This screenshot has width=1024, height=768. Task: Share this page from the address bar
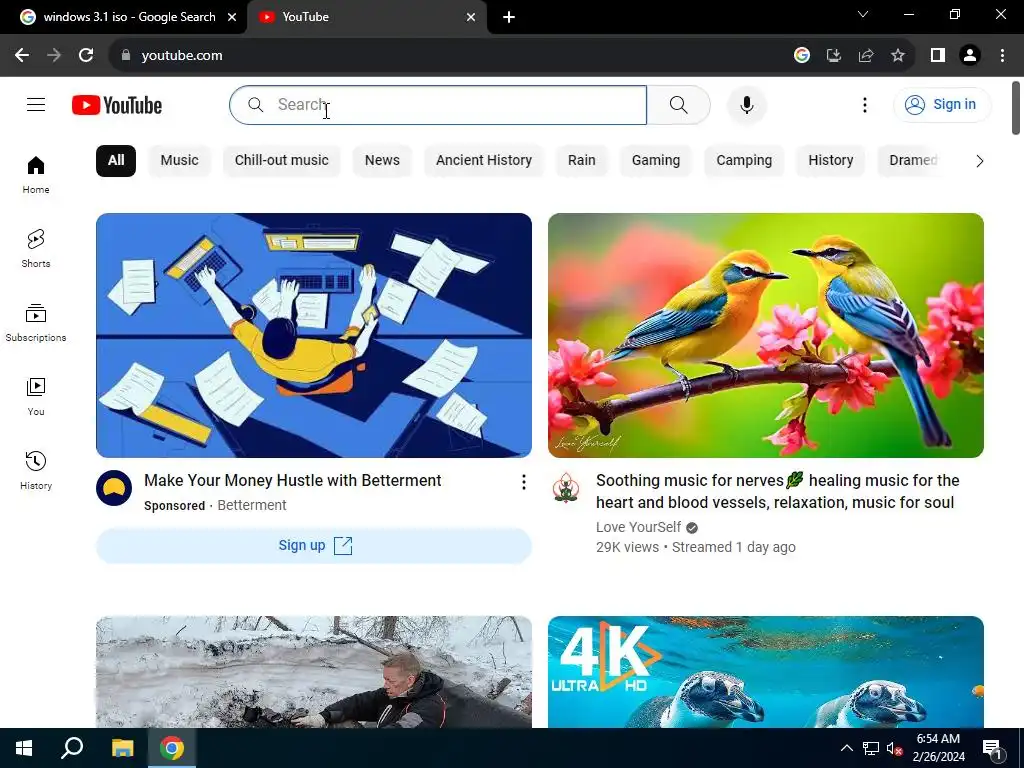click(866, 56)
